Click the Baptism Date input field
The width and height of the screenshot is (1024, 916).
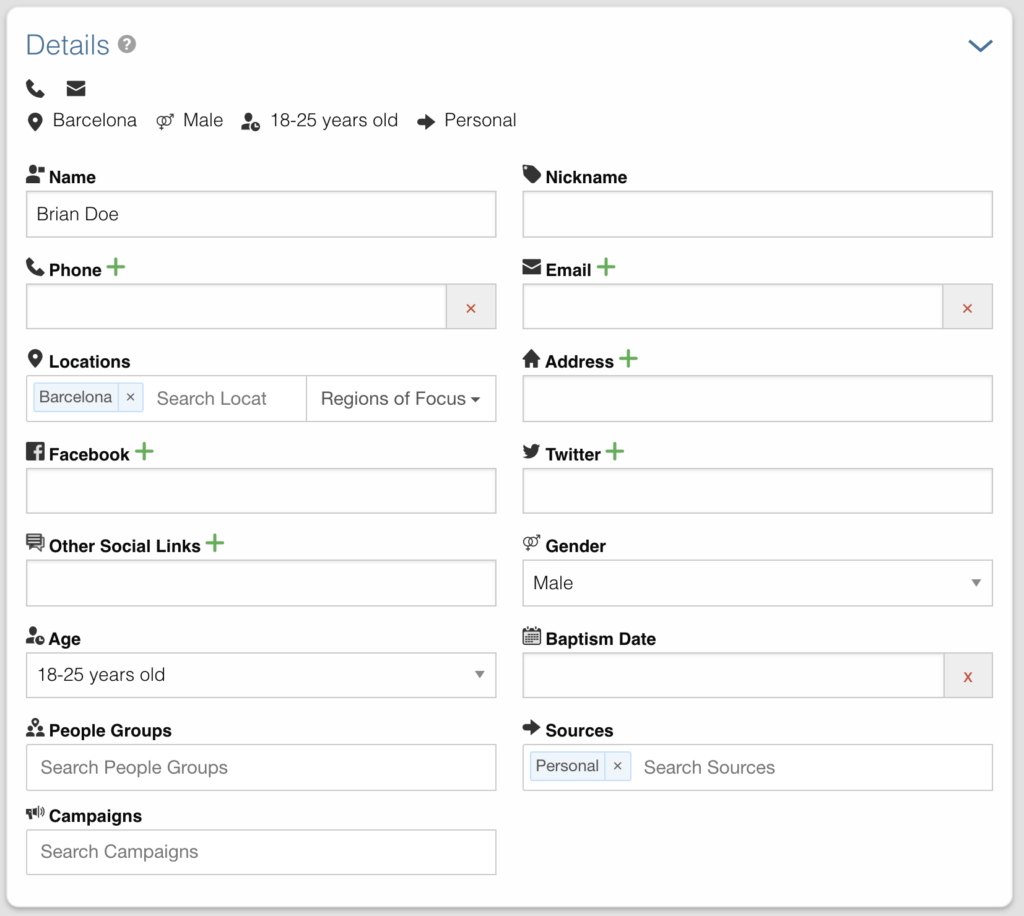[733, 675]
